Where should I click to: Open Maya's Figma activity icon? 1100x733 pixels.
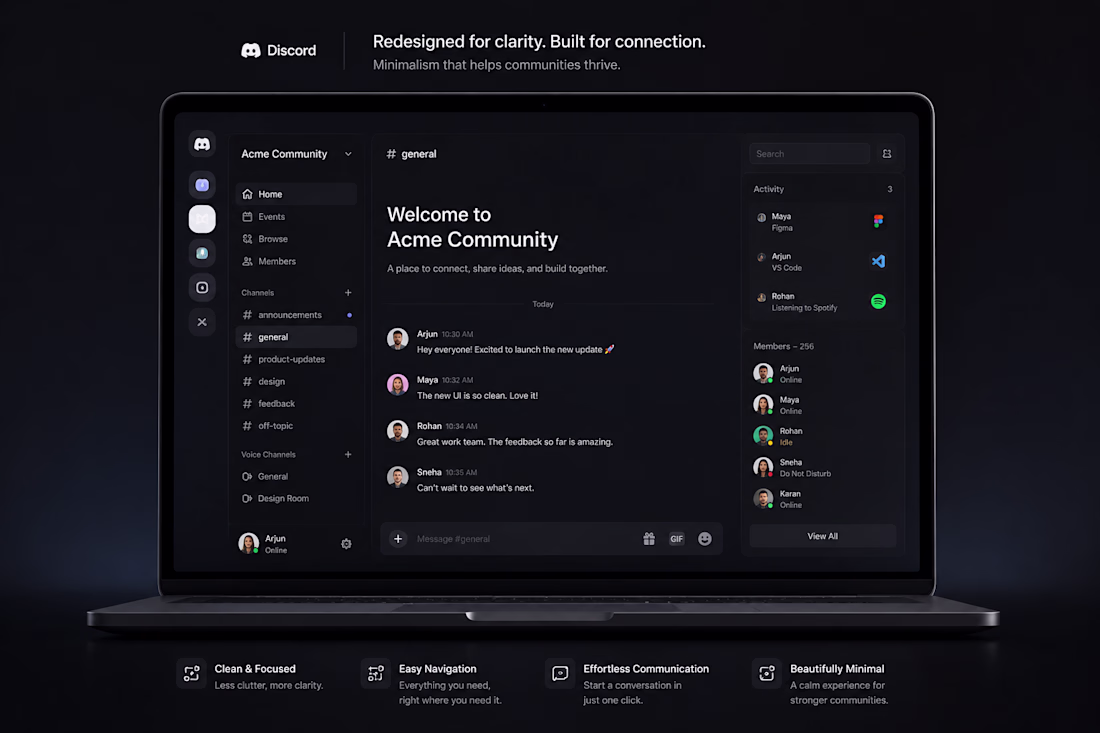click(x=878, y=222)
